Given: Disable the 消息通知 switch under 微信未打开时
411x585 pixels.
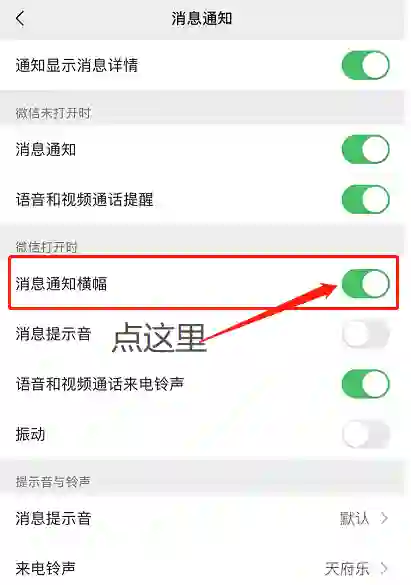Looking at the screenshot, I should coord(365,149).
